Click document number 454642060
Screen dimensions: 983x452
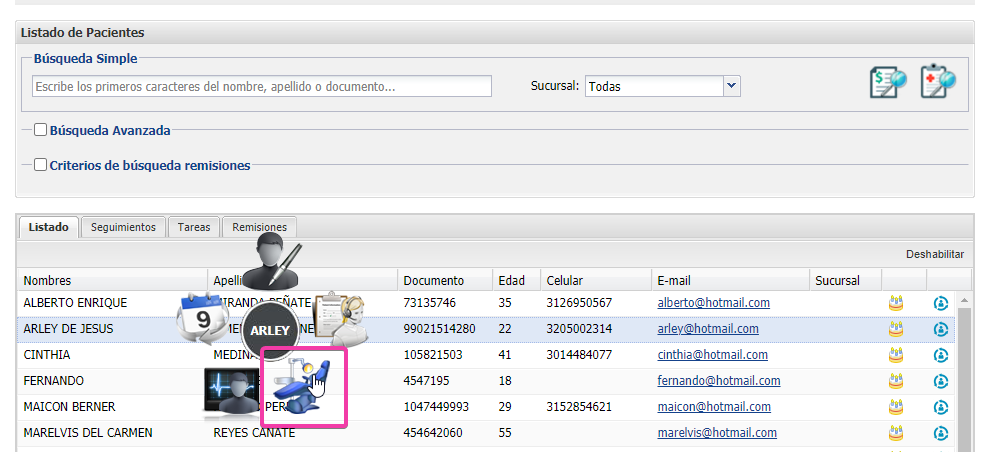click(433, 433)
